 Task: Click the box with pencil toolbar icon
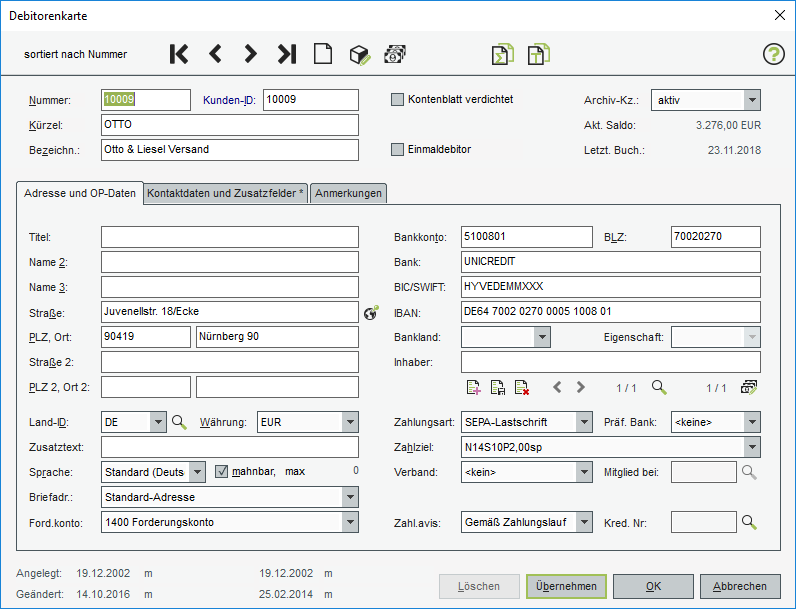[360, 54]
